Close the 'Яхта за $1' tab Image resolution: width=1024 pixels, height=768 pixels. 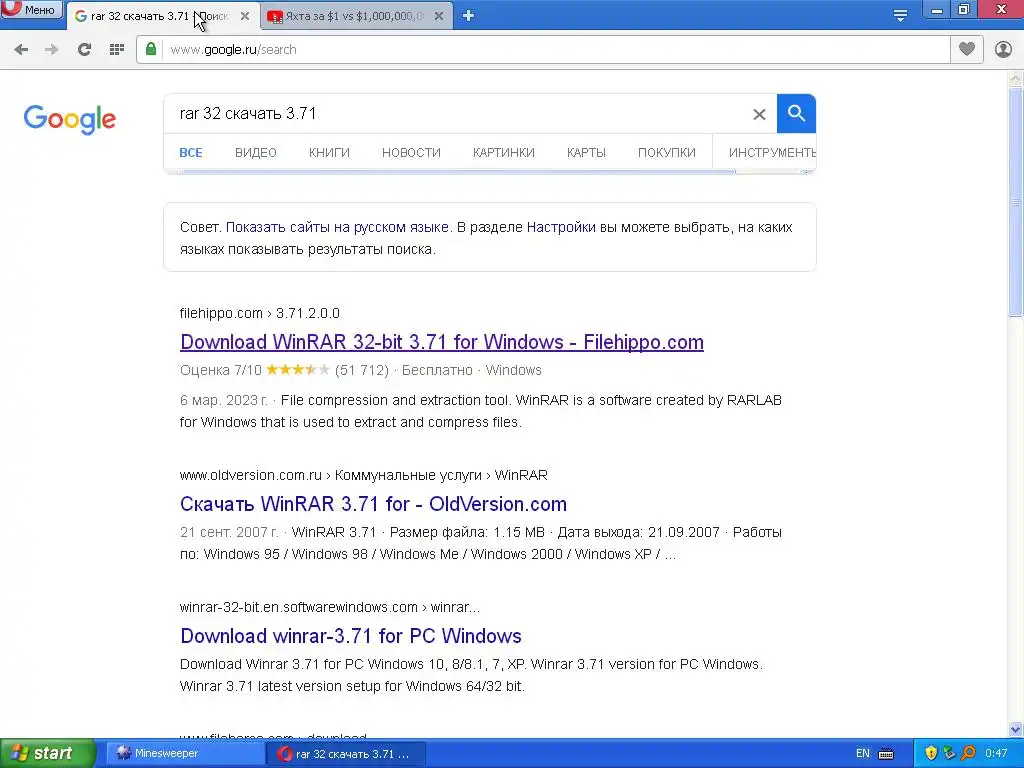click(439, 16)
